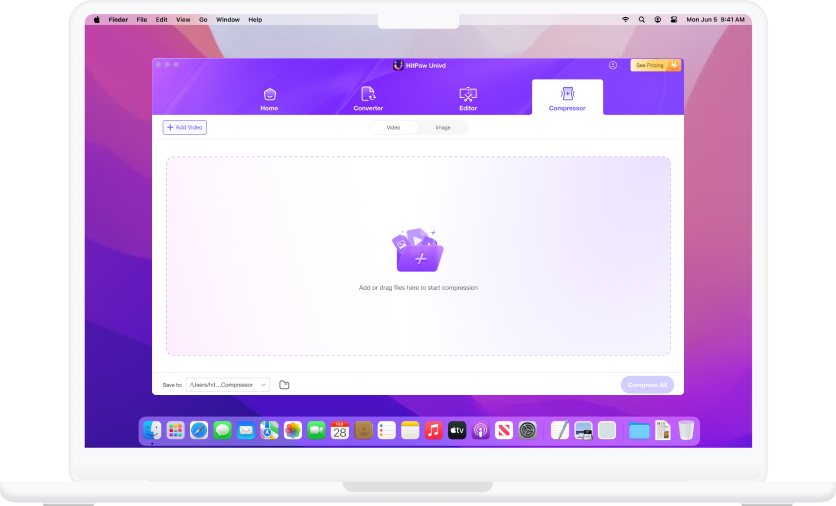The height and width of the screenshot is (506, 836).
Task: Click the HitPaw Univd logo icon
Action: 398,66
